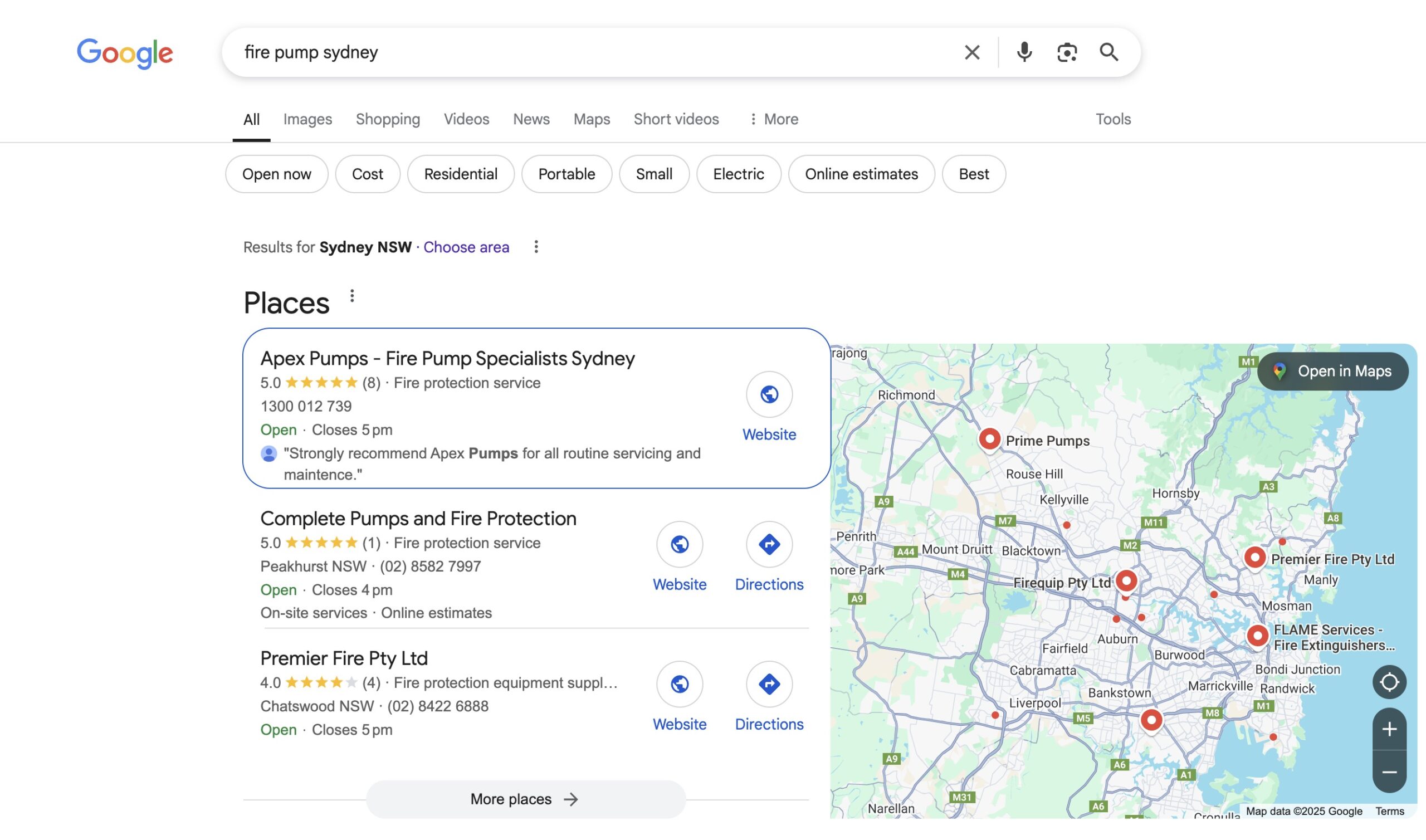Open the Places section options menu
The image size is (1426, 840).
(x=352, y=295)
